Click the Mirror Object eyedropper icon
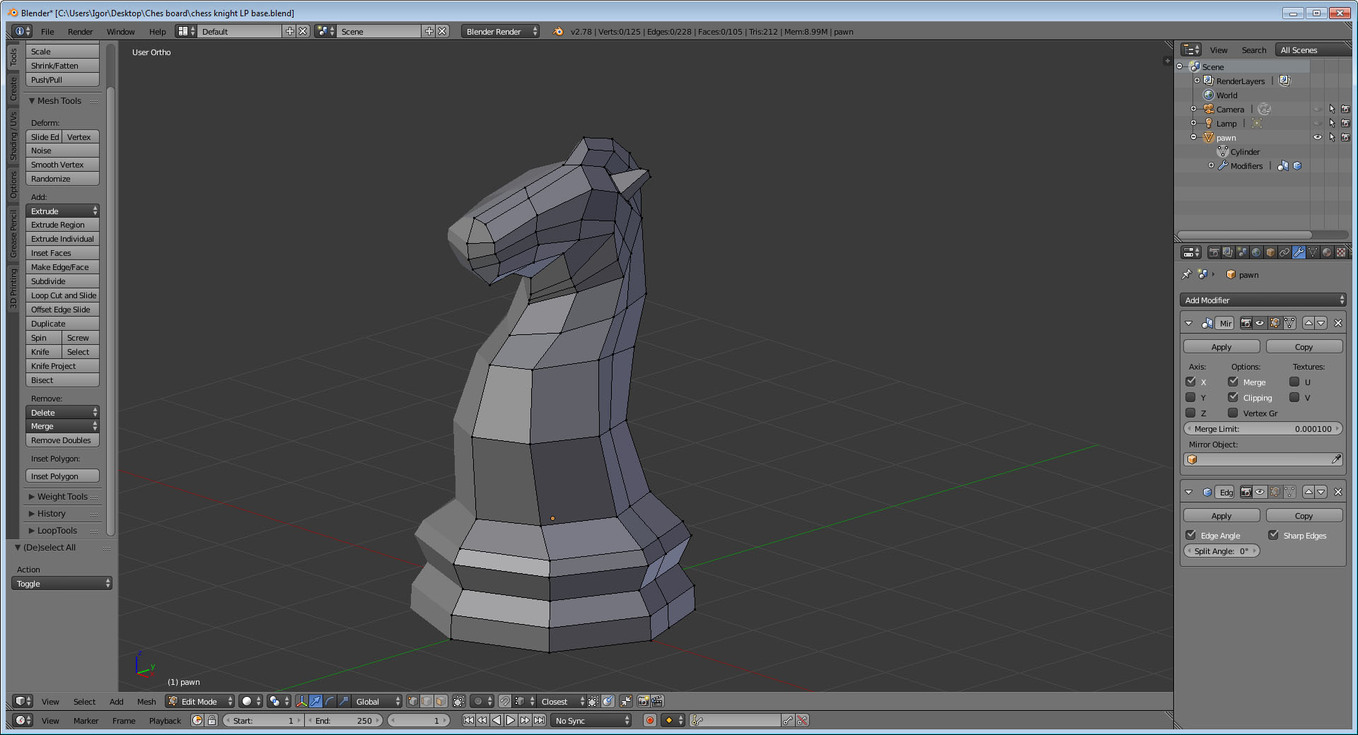Viewport: 1358px width, 735px height. (x=1336, y=460)
